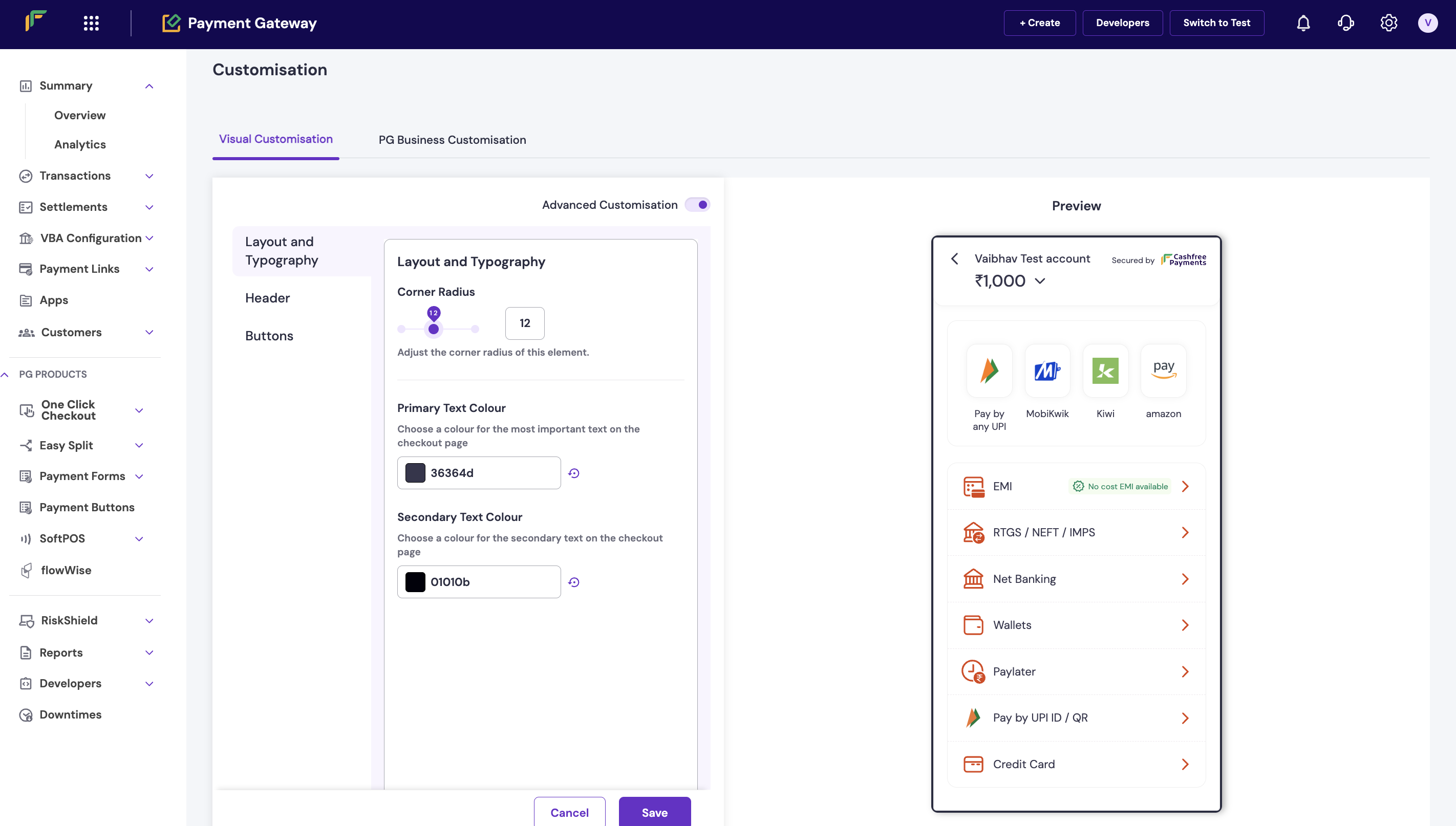Collapse the Summary sidebar section
This screenshot has height=826, width=1456.
(149, 86)
